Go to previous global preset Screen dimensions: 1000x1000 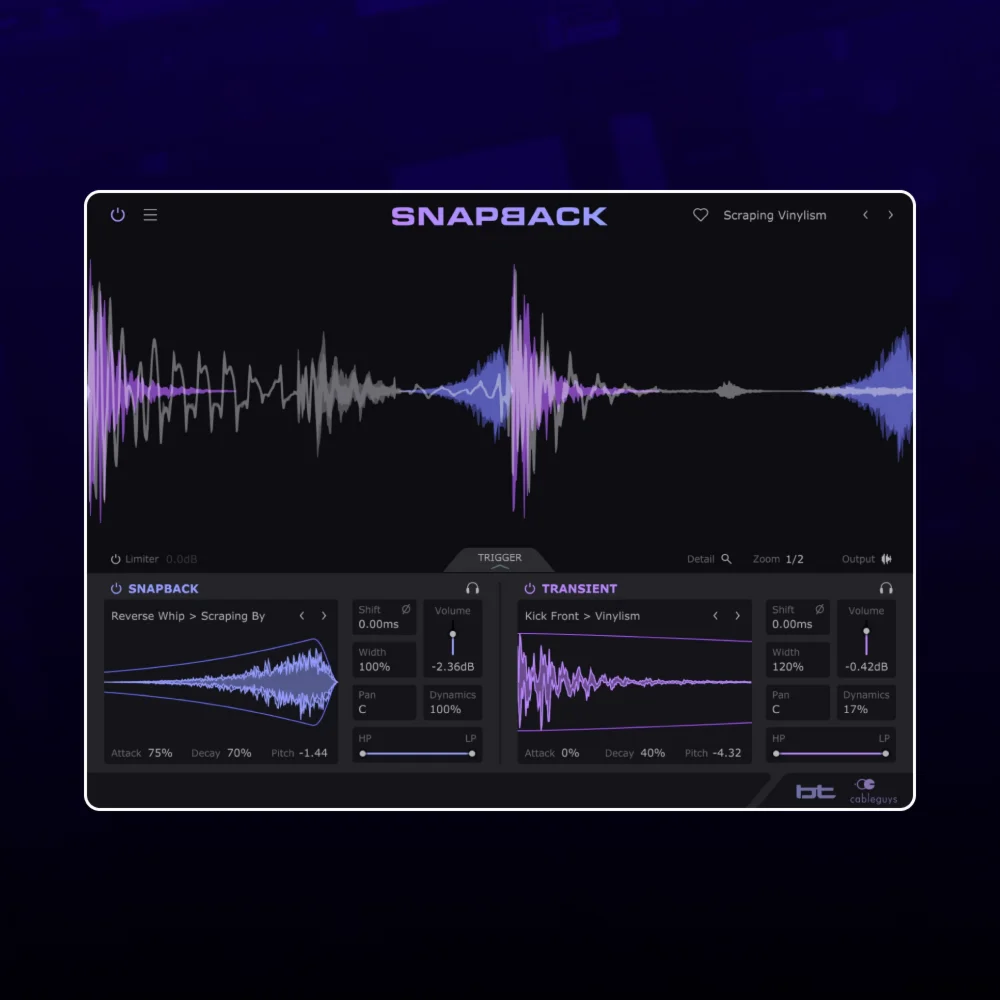(865, 215)
